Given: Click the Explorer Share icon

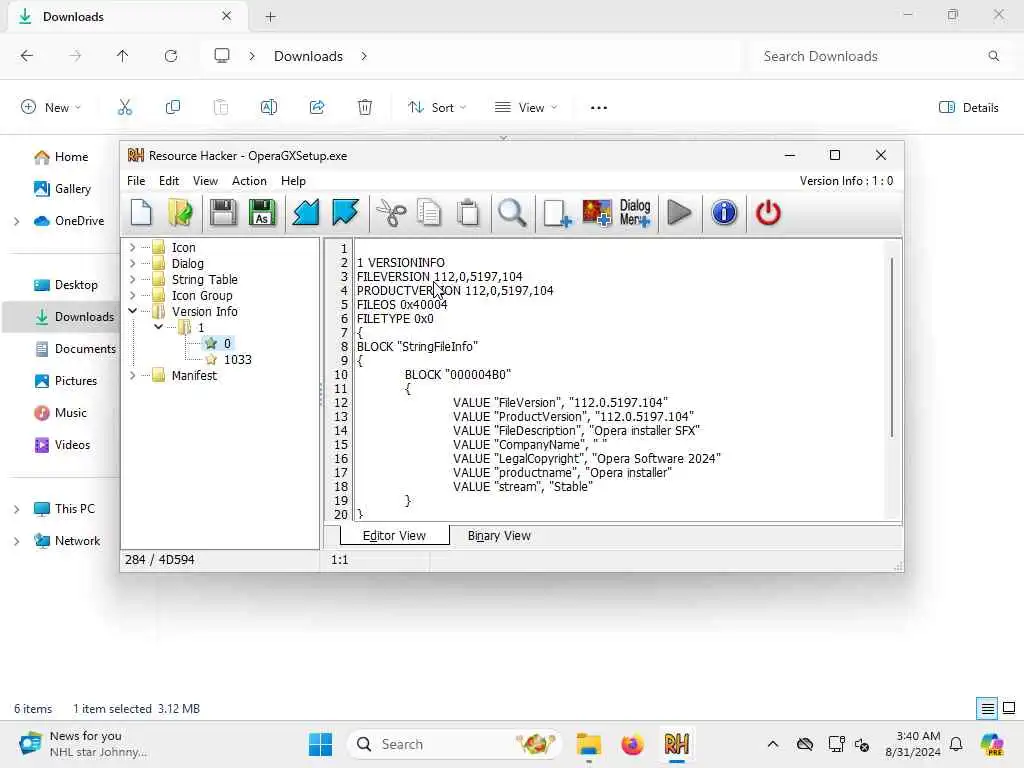Looking at the screenshot, I should pos(317,108).
